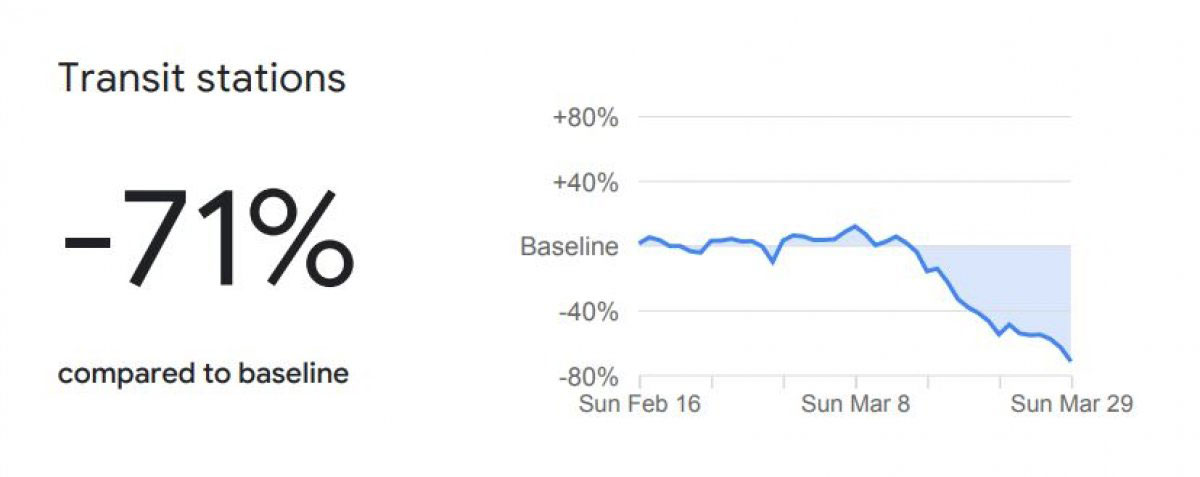1200x477 pixels.
Task: Click the final lowest point of the blue line
Action: click(x=1071, y=359)
